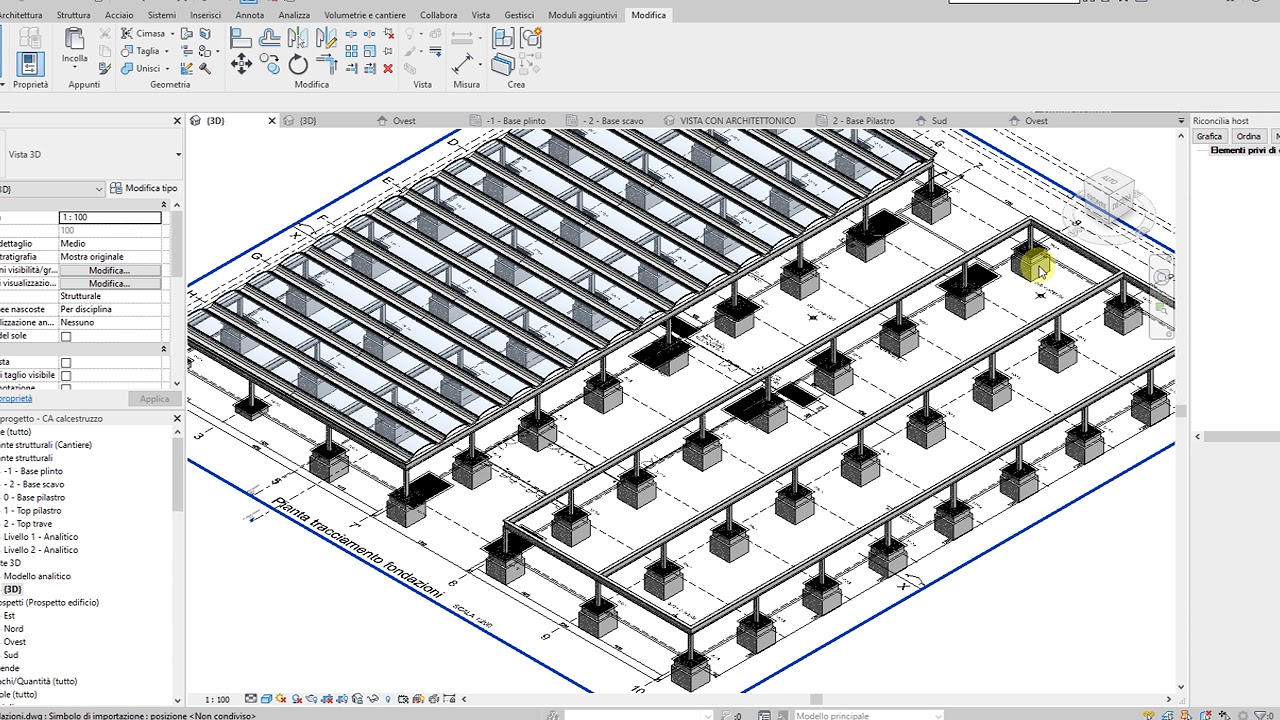The width and height of the screenshot is (1280, 720).
Task: Open the Unisci dropdown arrow
Action: tap(167, 69)
